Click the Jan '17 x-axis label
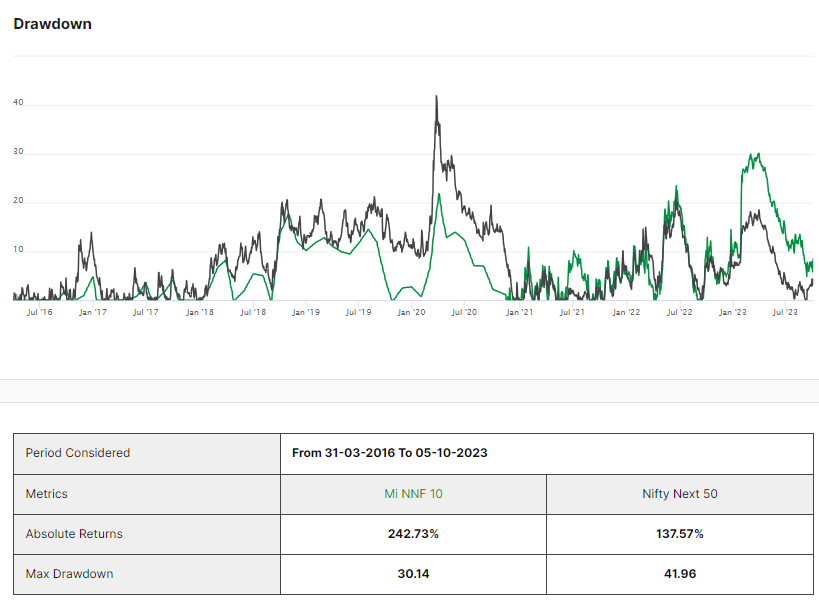819x601 pixels. pos(93,312)
